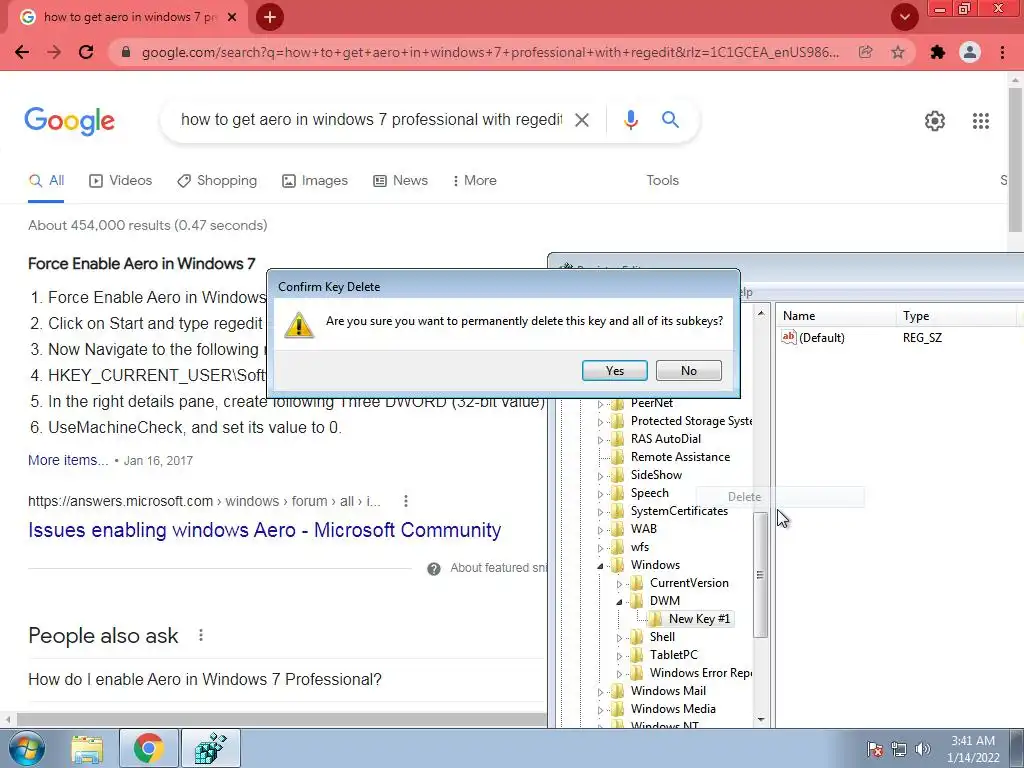The width and height of the screenshot is (1024, 768).
Task: Open Chrome extensions puzzle icon
Action: click(x=938, y=52)
